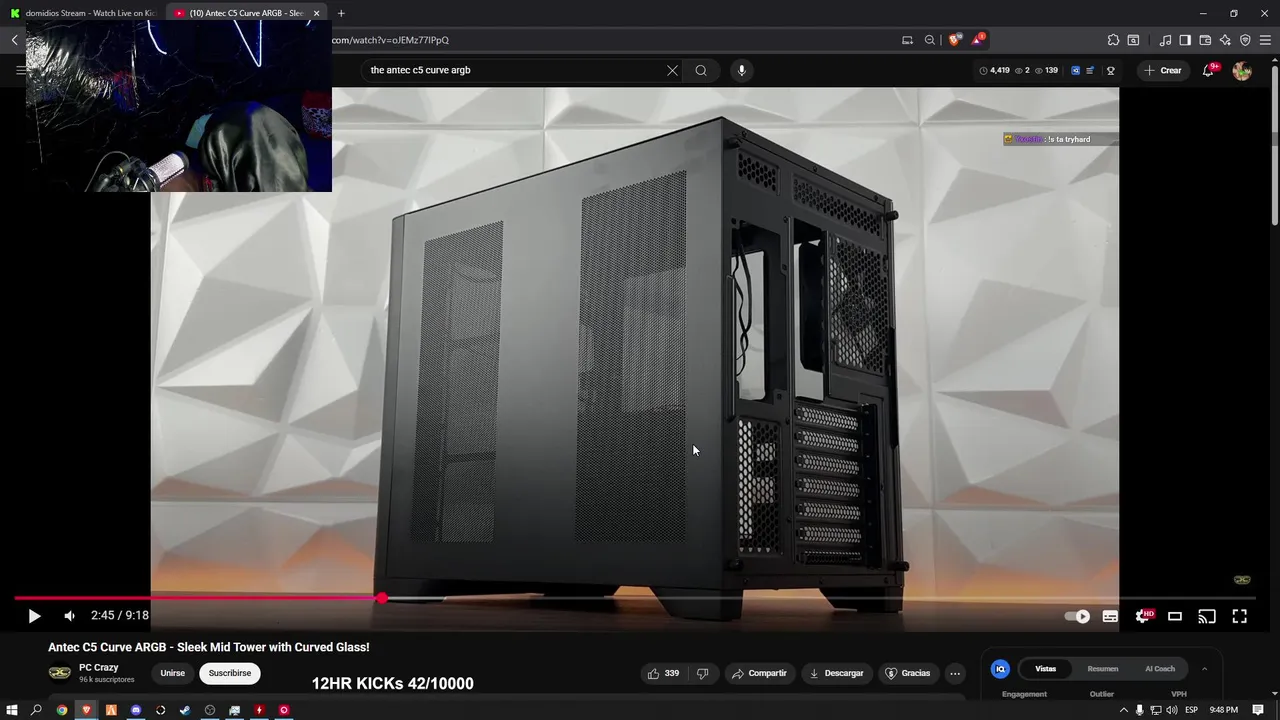Select the Vistas tab

pos(1045,669)
